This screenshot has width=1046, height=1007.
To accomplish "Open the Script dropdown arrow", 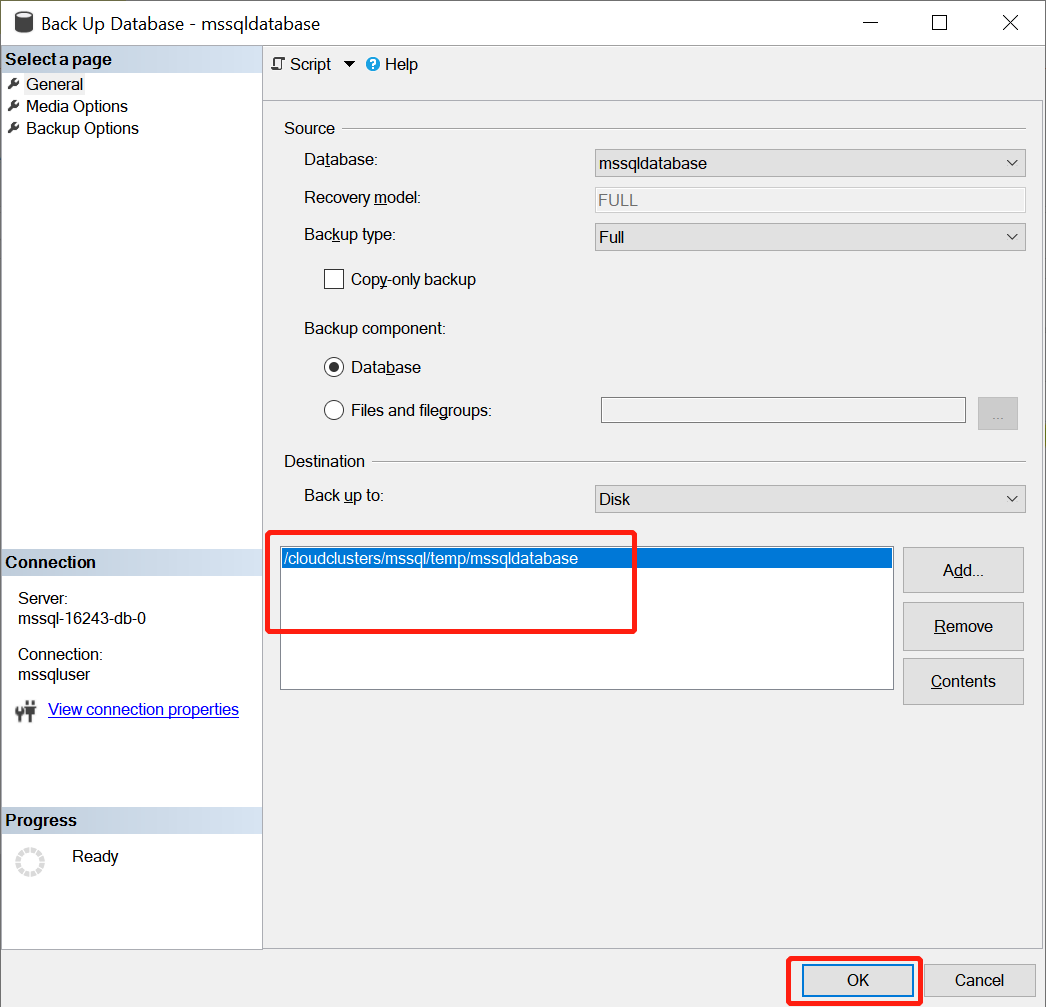I will click(x=349, y=64).
